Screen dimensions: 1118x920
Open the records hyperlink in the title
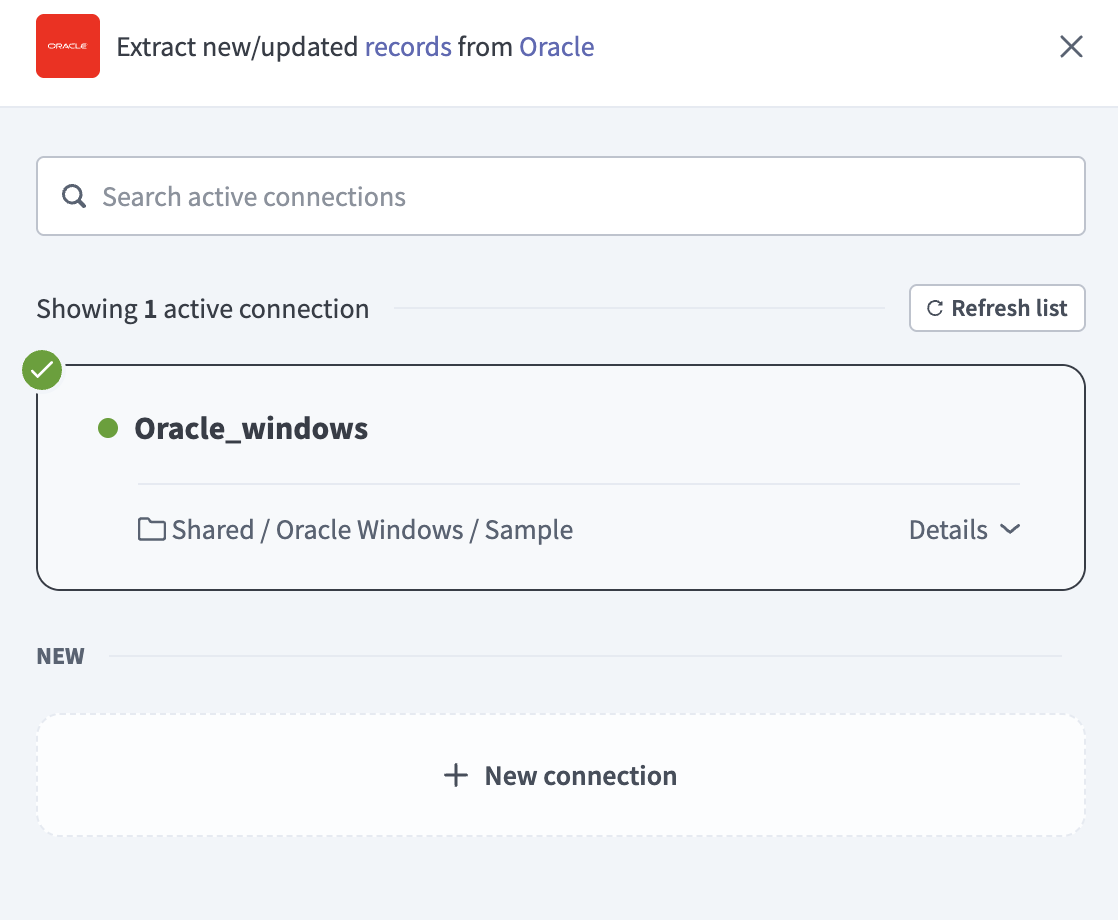(x=407, y=46)
